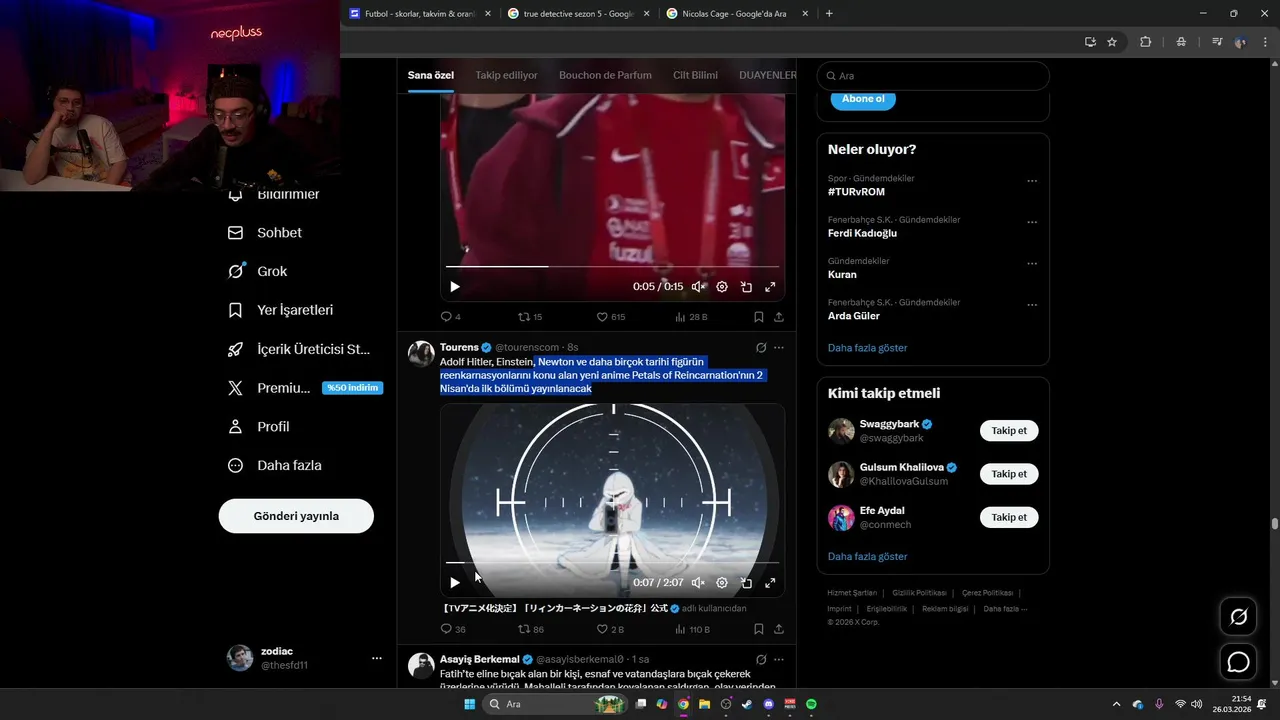The width and height of the screenshot is (1280, 720).
Task: Switch to the DUAYENLER tab
Action: point(767,75)
